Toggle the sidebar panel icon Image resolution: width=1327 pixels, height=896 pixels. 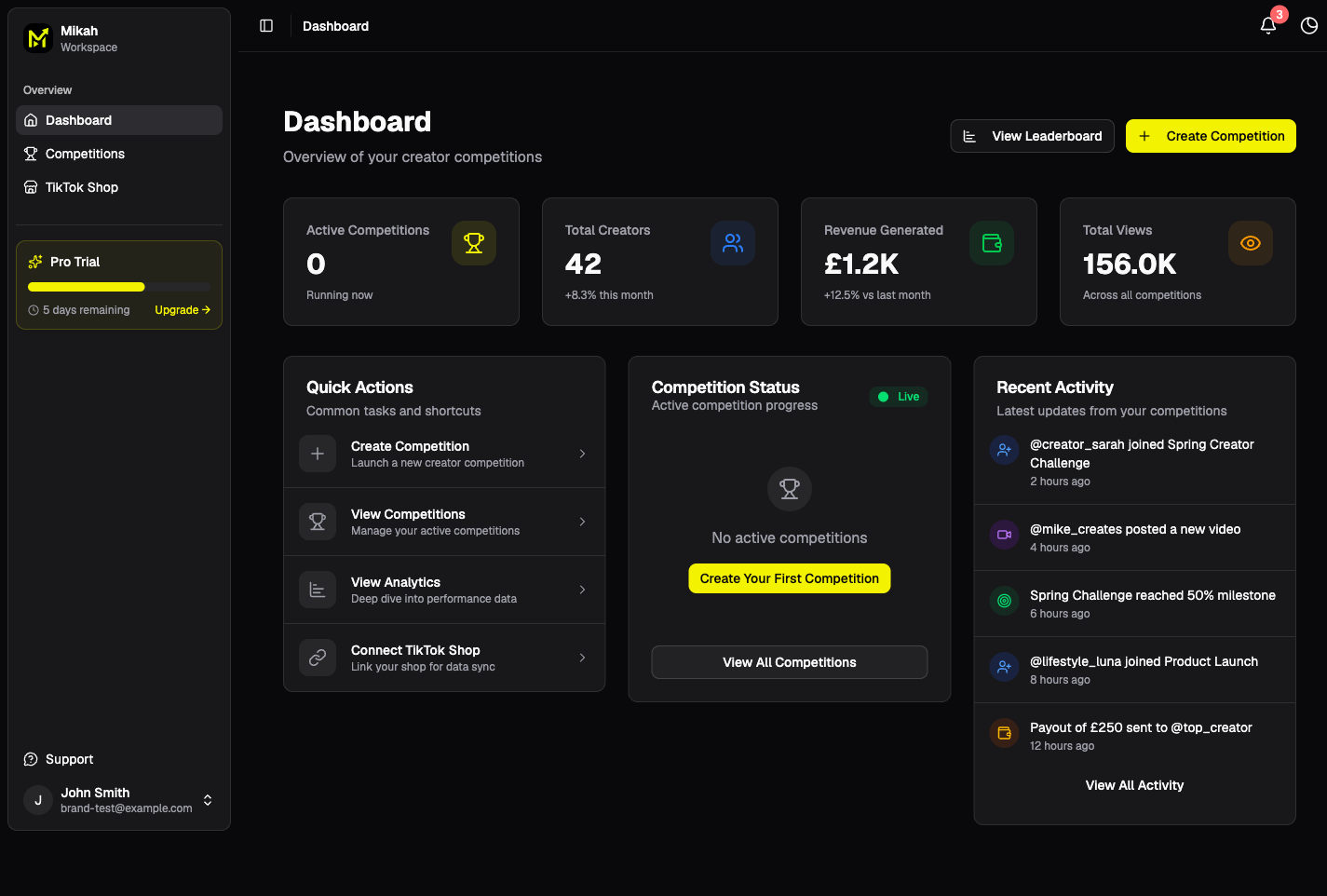pyautogui.click(x=266, y=26)
